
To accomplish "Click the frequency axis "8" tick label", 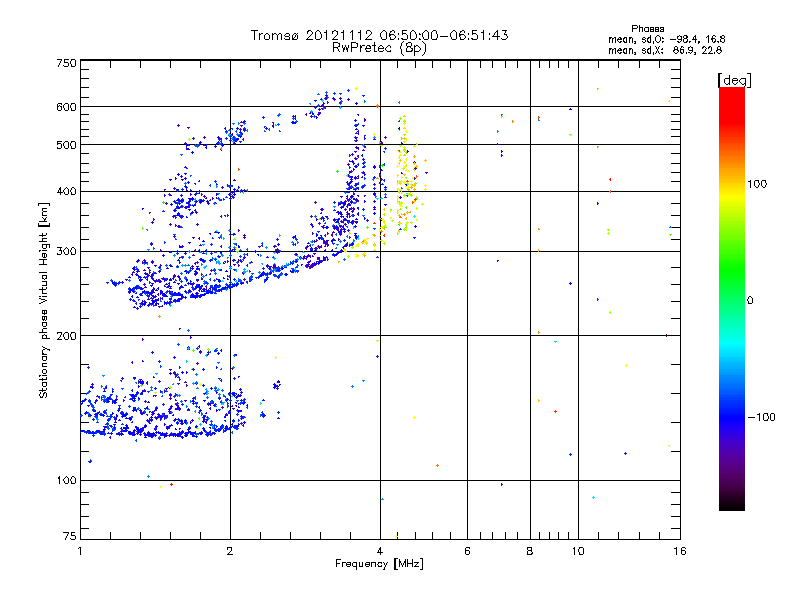I will (530, 551).
